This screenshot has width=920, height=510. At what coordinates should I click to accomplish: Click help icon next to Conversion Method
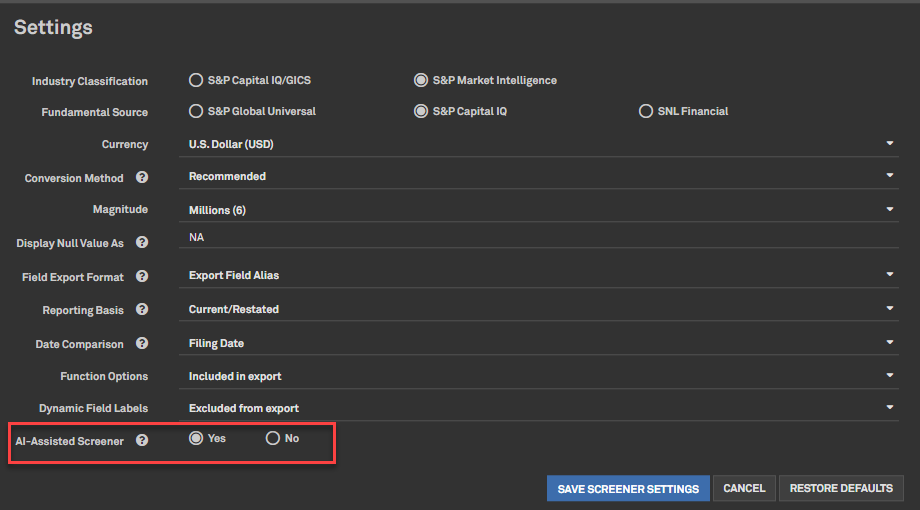tap(142, 178)
